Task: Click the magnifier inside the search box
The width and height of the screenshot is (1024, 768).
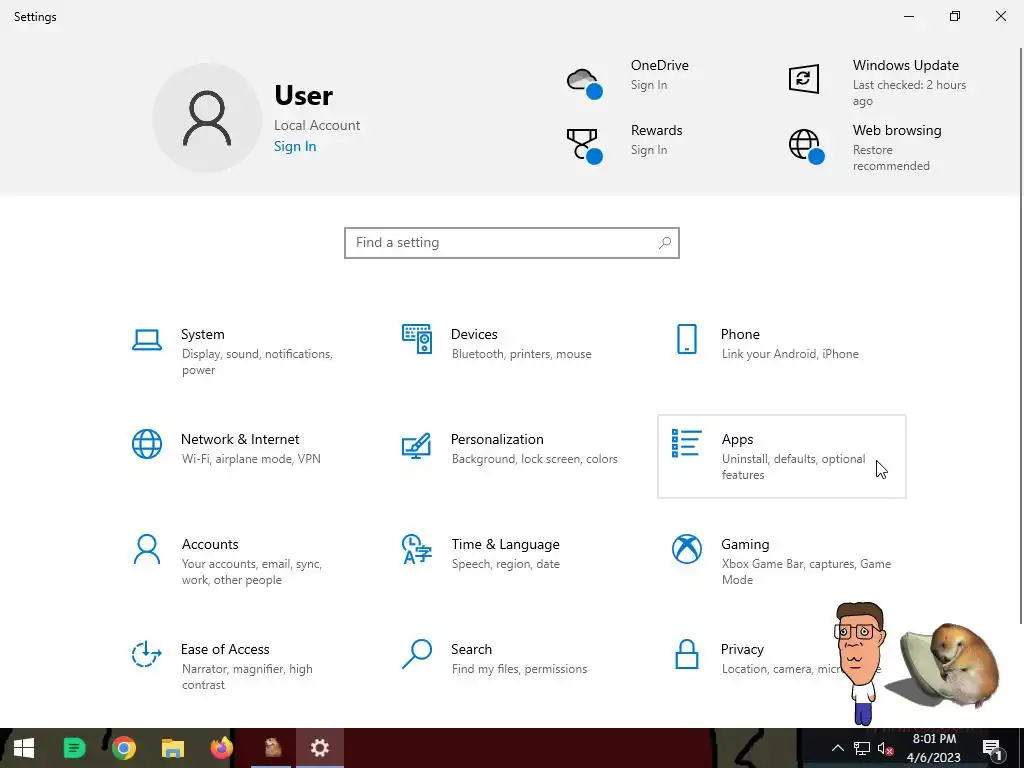Action: [x=665, y=243]
